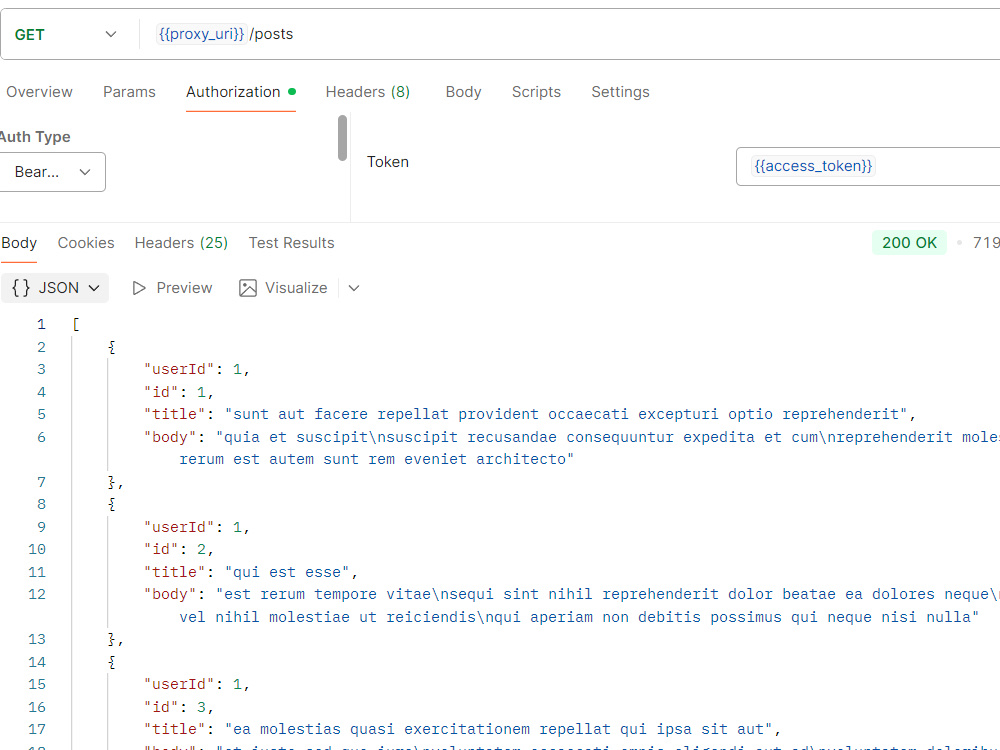Open the Scripts tab
This screenshot has height=750, width=1000.
click(536, 92)
